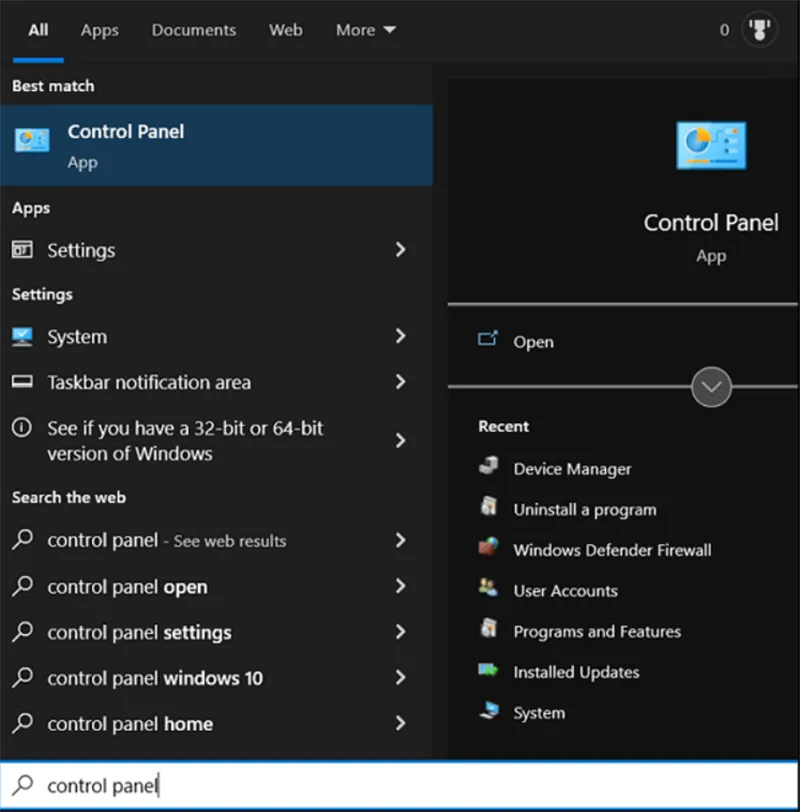Expand the Taskbar notification area chevron
Screen dimensions: 800x812
click(400, 382)
